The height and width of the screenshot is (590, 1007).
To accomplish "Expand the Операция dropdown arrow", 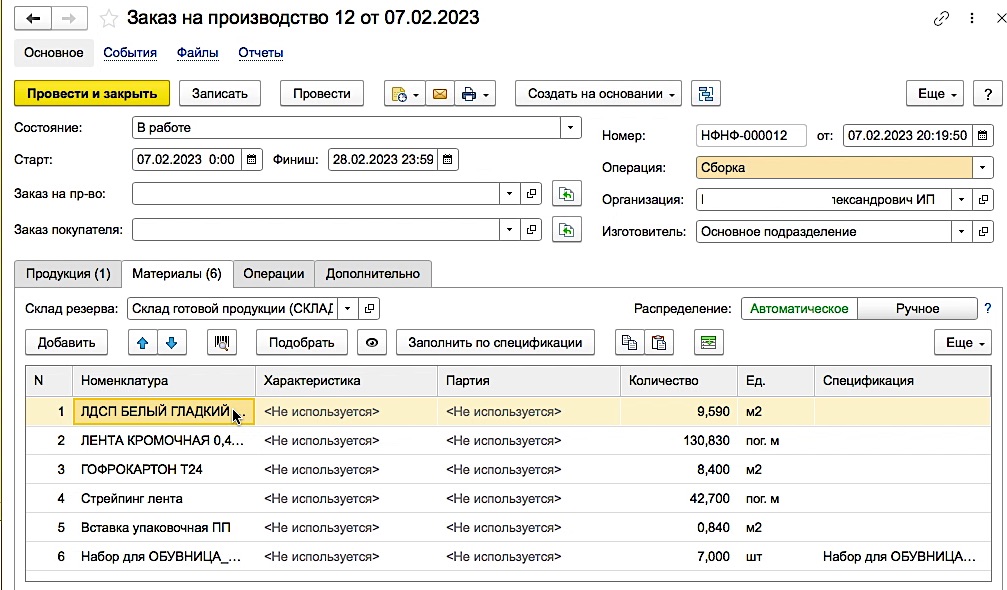I will pos(982,168).
